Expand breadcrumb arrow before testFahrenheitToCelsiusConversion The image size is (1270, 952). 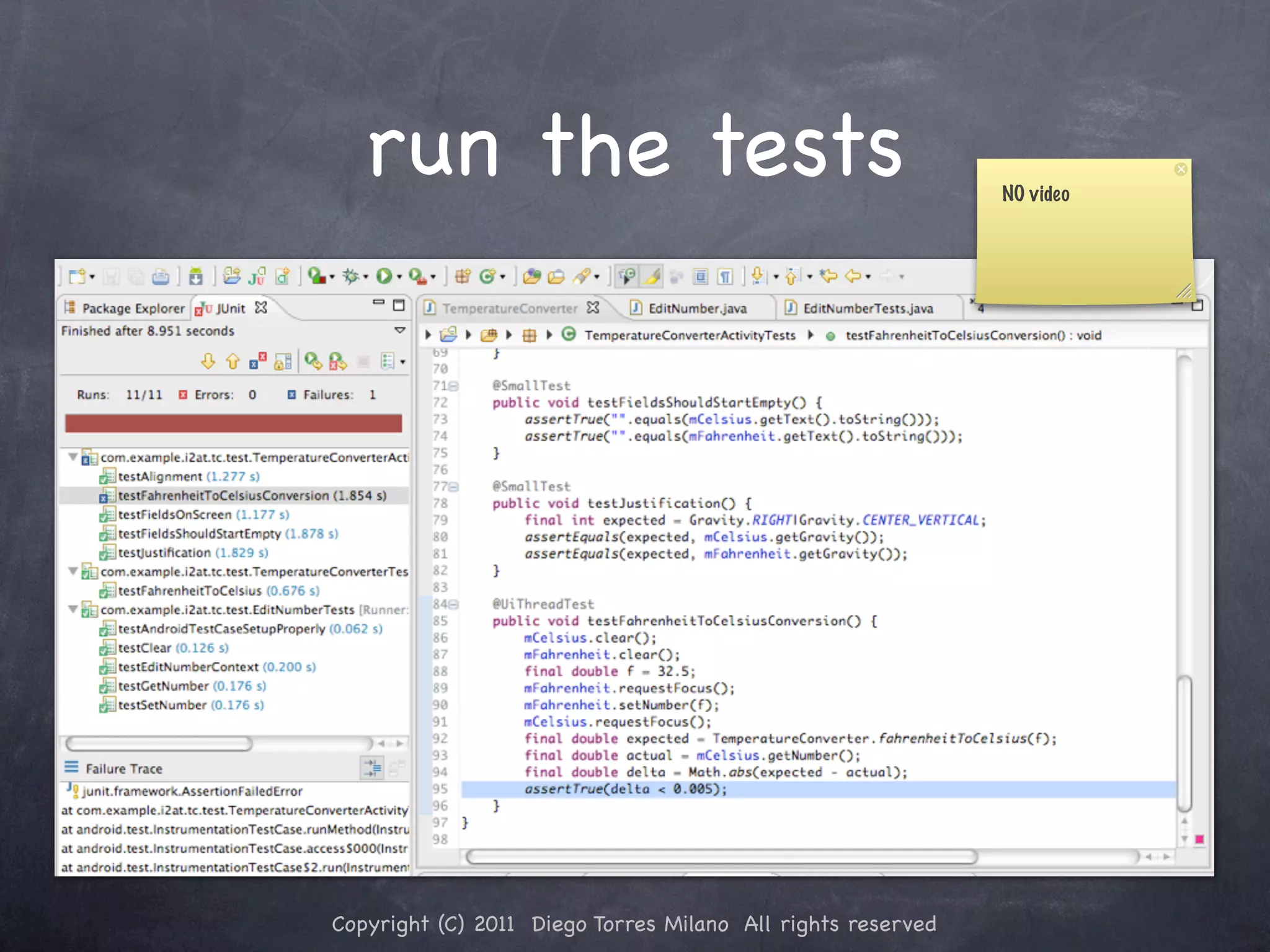tap(810, 335)
